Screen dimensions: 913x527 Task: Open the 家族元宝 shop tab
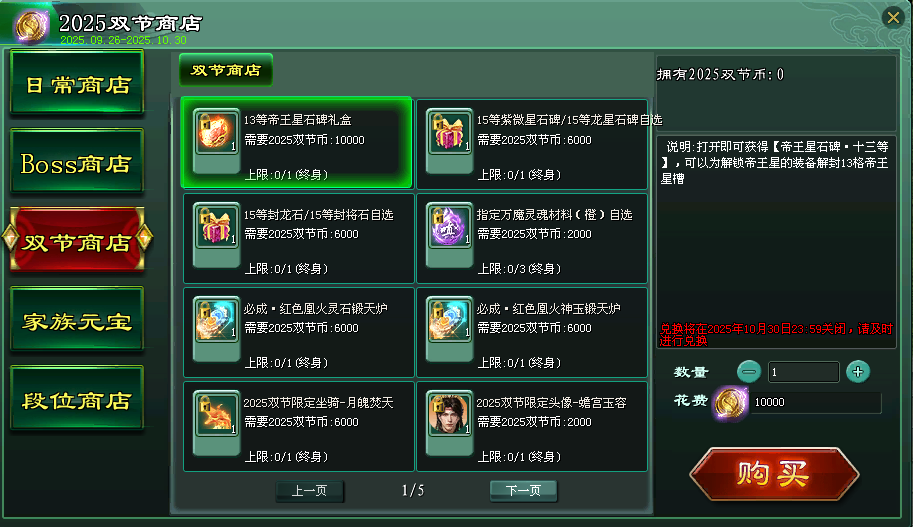click(x=77, y=320)
